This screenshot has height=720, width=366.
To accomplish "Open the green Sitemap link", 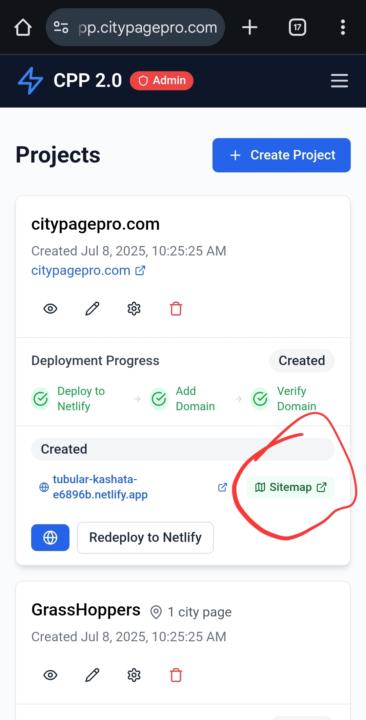I will (x=291, y=487).
